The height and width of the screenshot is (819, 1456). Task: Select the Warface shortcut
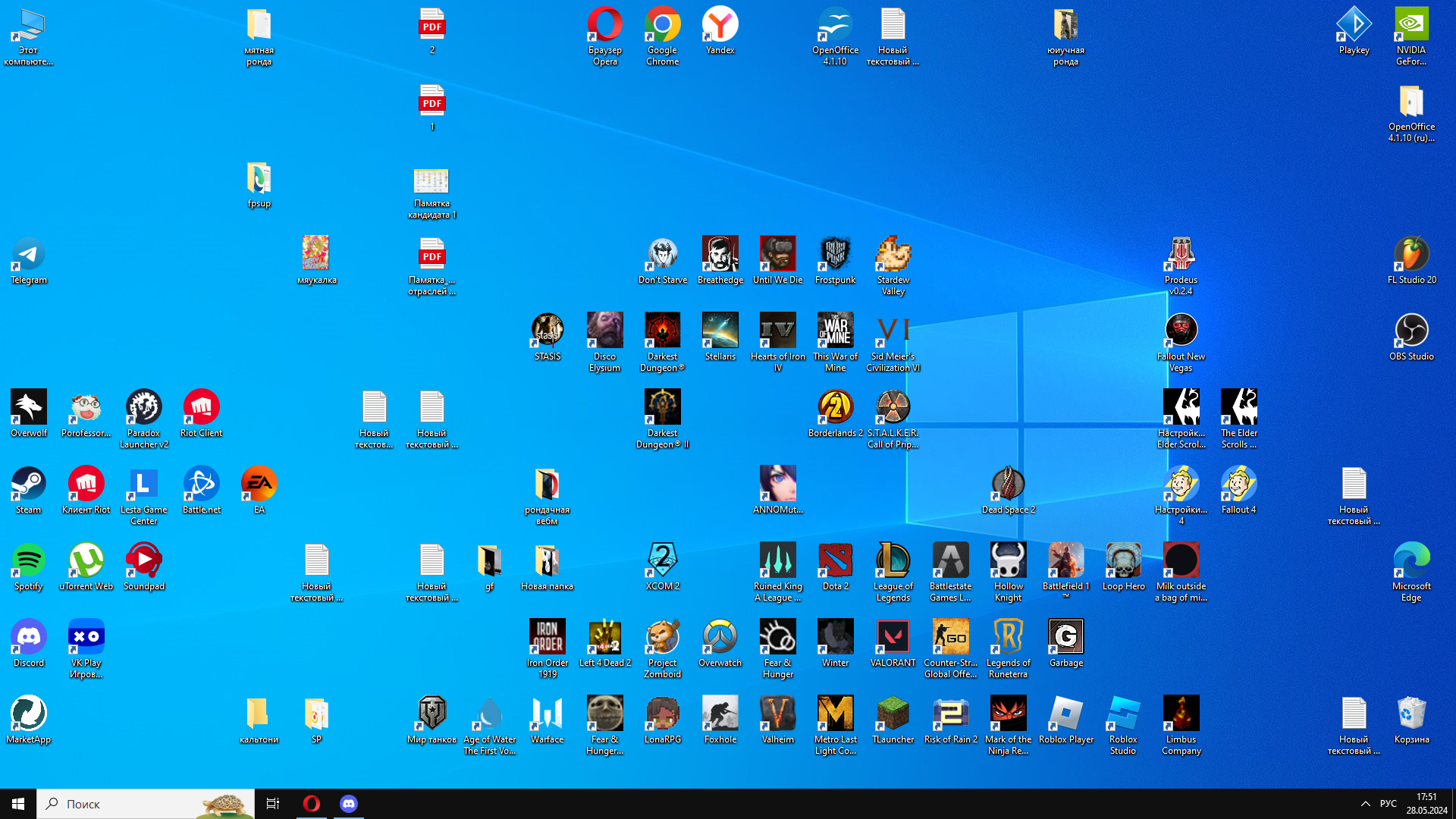547,720
